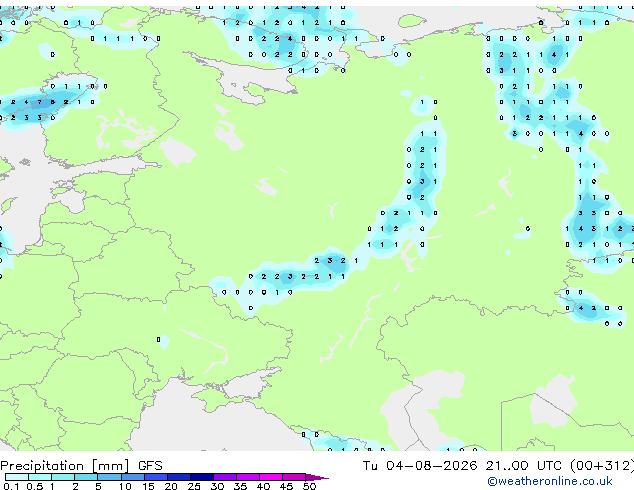The height and width of the screenshot is (490, 634).
Task: Click the GFS model name label
Action: (x=150, y=466)
